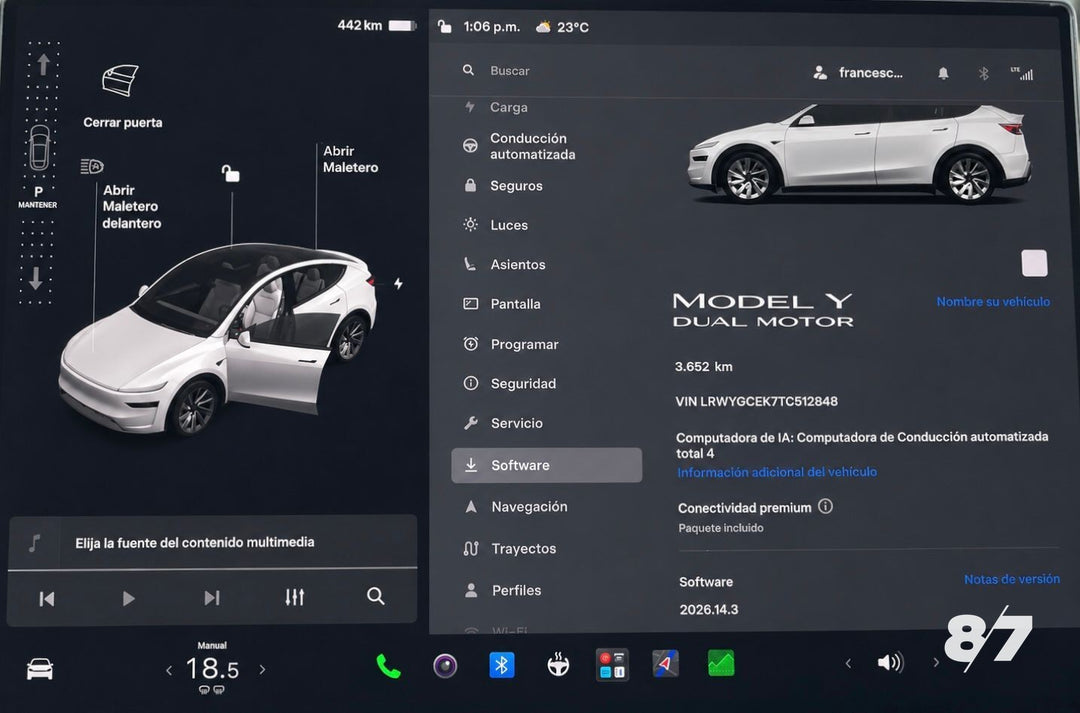Image resolution: width=1080 pixels, height=713 pixels.
Task: Tap the white color swatch beside the vehicle
Action: point(1034,263)
